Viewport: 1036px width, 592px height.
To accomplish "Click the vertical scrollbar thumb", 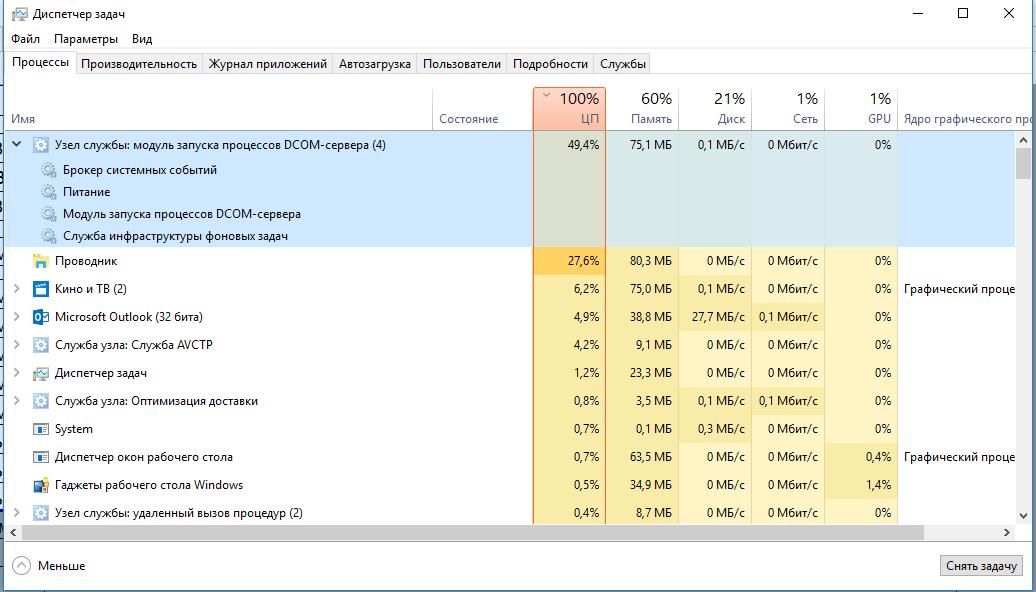I will click(1023, 164).
